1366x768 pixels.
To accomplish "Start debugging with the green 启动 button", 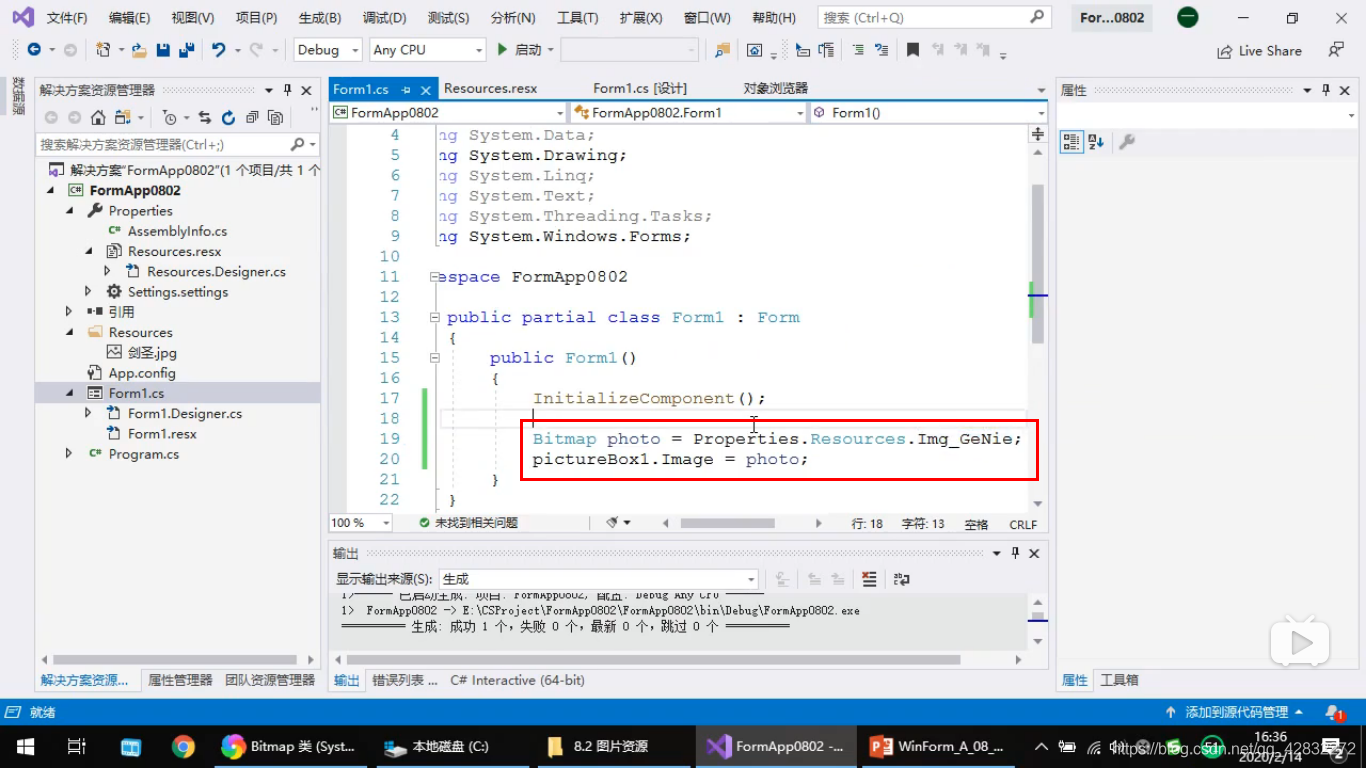I will coord(520,50).
